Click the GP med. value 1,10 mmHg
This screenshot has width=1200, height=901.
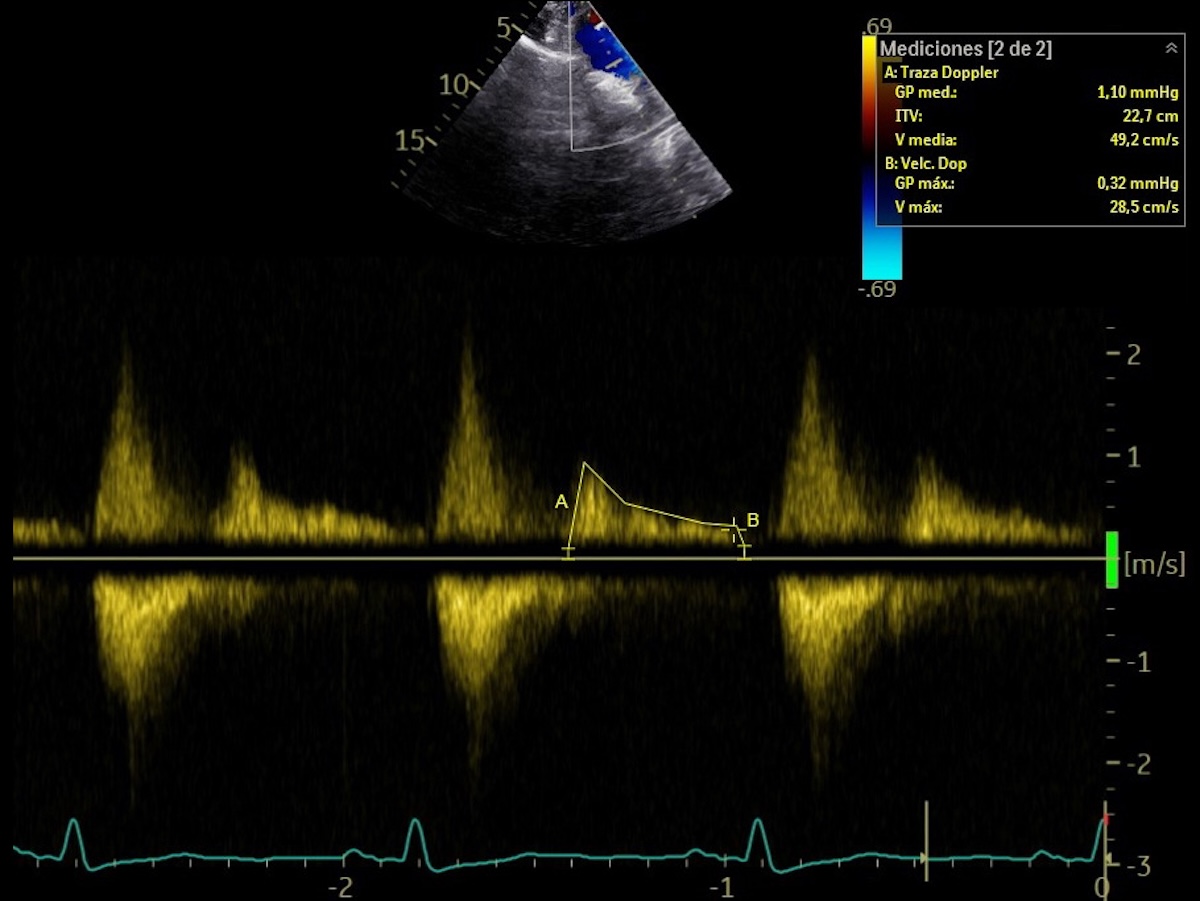point(1137,92)
